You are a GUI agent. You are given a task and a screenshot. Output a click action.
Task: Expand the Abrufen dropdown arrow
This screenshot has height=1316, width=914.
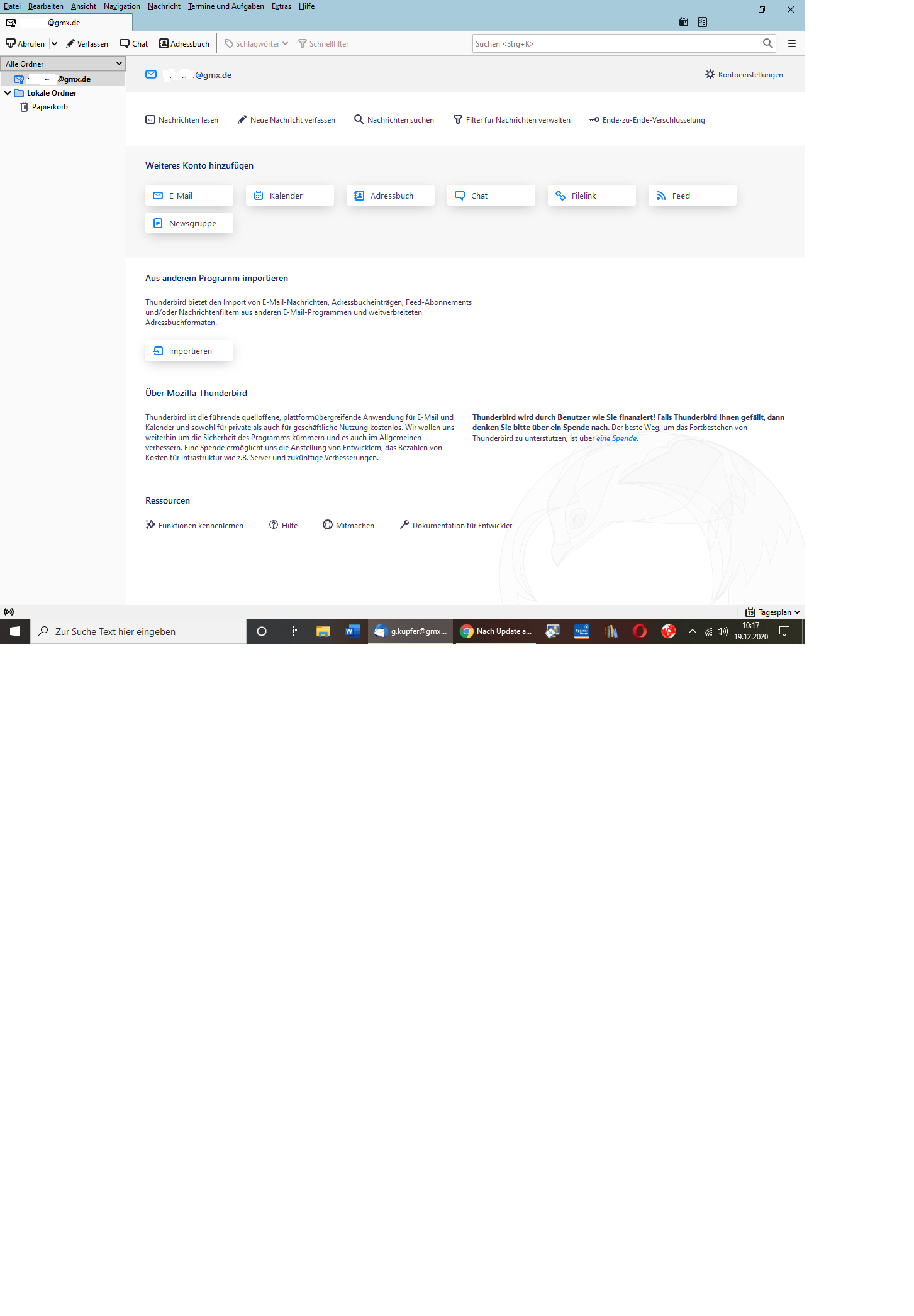54,43
